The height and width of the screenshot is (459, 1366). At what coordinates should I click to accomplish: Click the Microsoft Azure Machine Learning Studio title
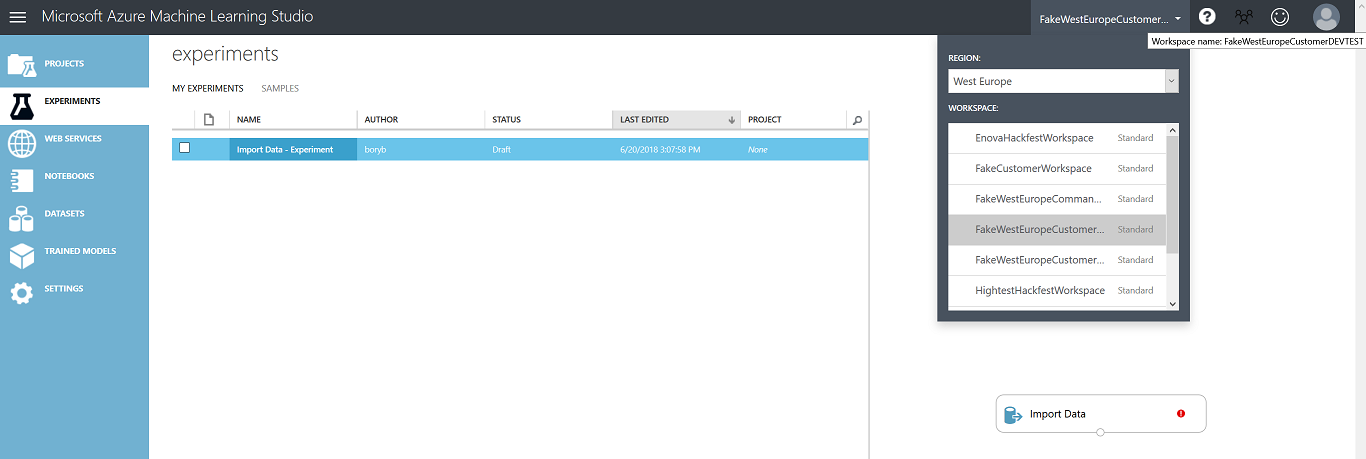(x=177, y=17)
